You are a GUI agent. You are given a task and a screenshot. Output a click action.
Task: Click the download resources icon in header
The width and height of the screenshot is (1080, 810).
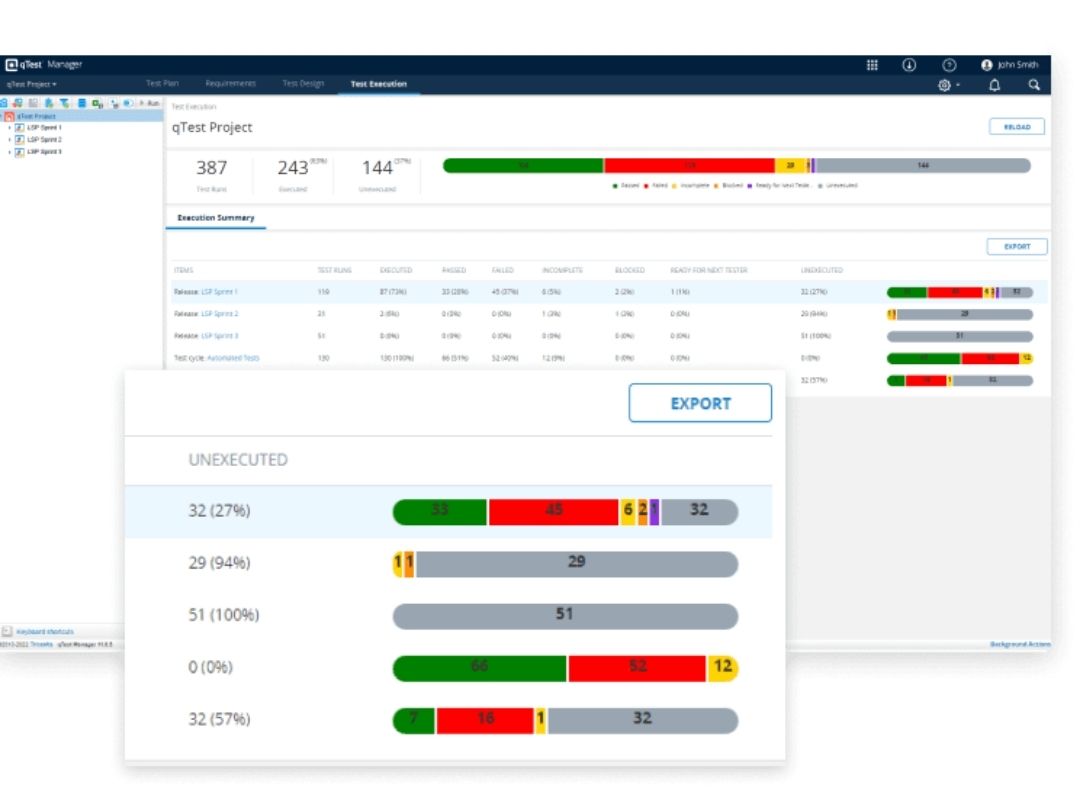909,65
